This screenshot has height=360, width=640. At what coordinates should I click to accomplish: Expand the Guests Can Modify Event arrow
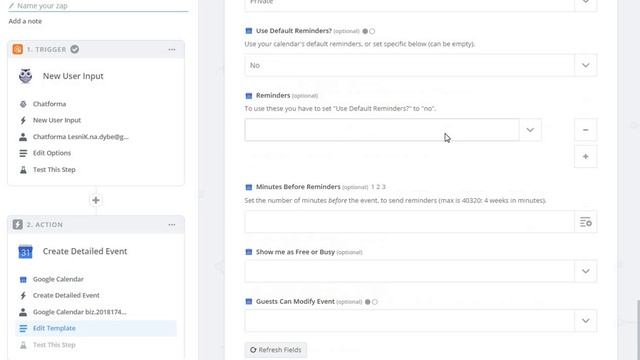tap(586, 320)
